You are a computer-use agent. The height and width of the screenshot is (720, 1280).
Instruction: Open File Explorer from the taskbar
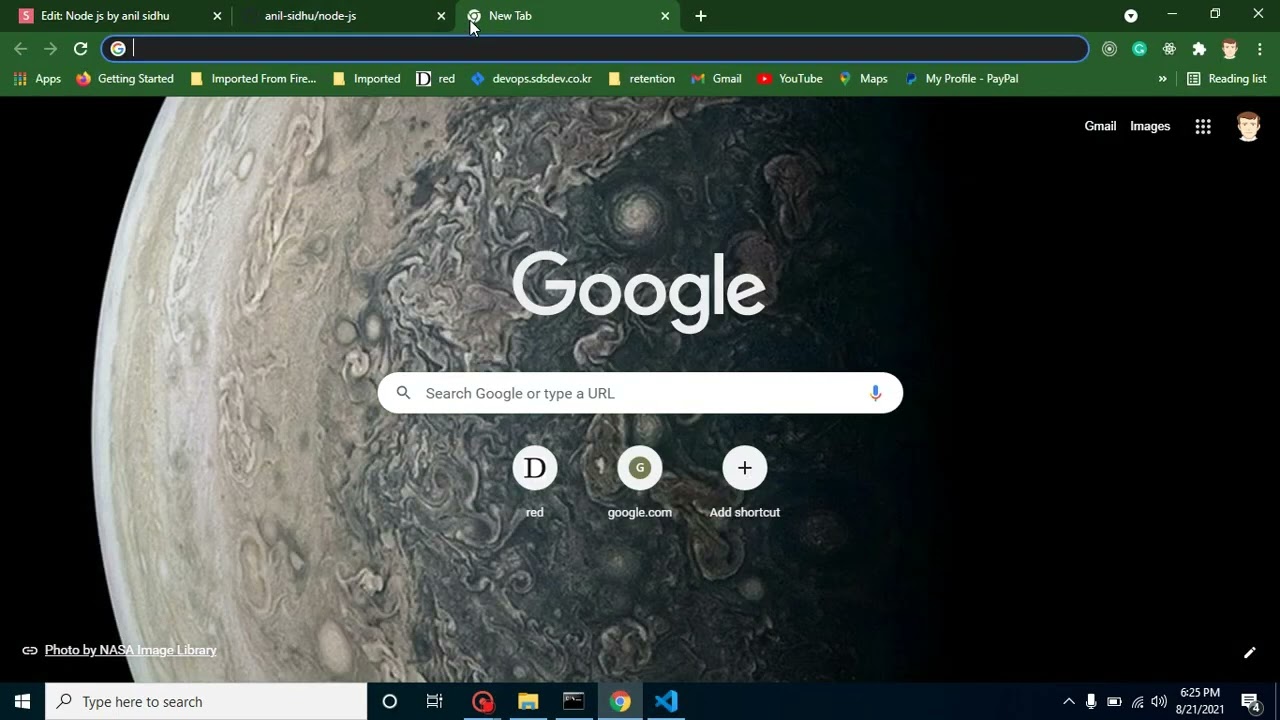528,702
